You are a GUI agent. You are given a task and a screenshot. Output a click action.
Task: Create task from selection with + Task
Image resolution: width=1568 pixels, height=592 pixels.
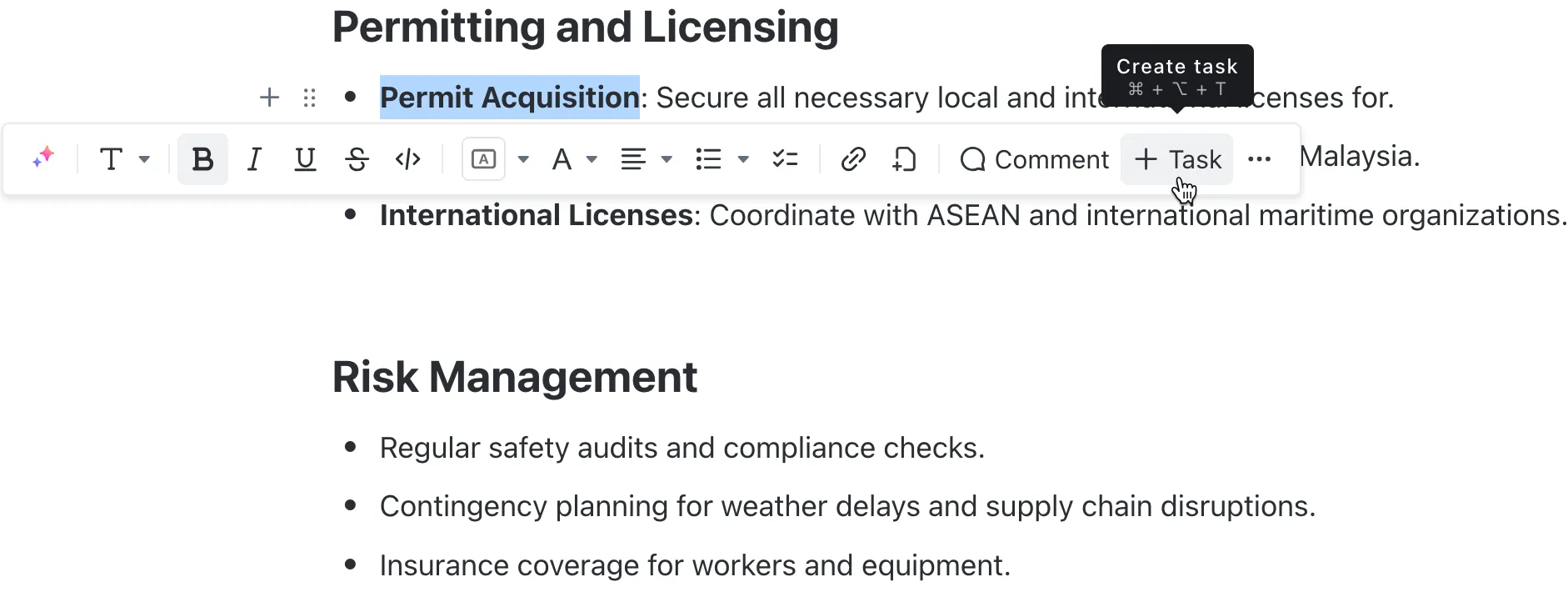click(x=1176, y=159)
